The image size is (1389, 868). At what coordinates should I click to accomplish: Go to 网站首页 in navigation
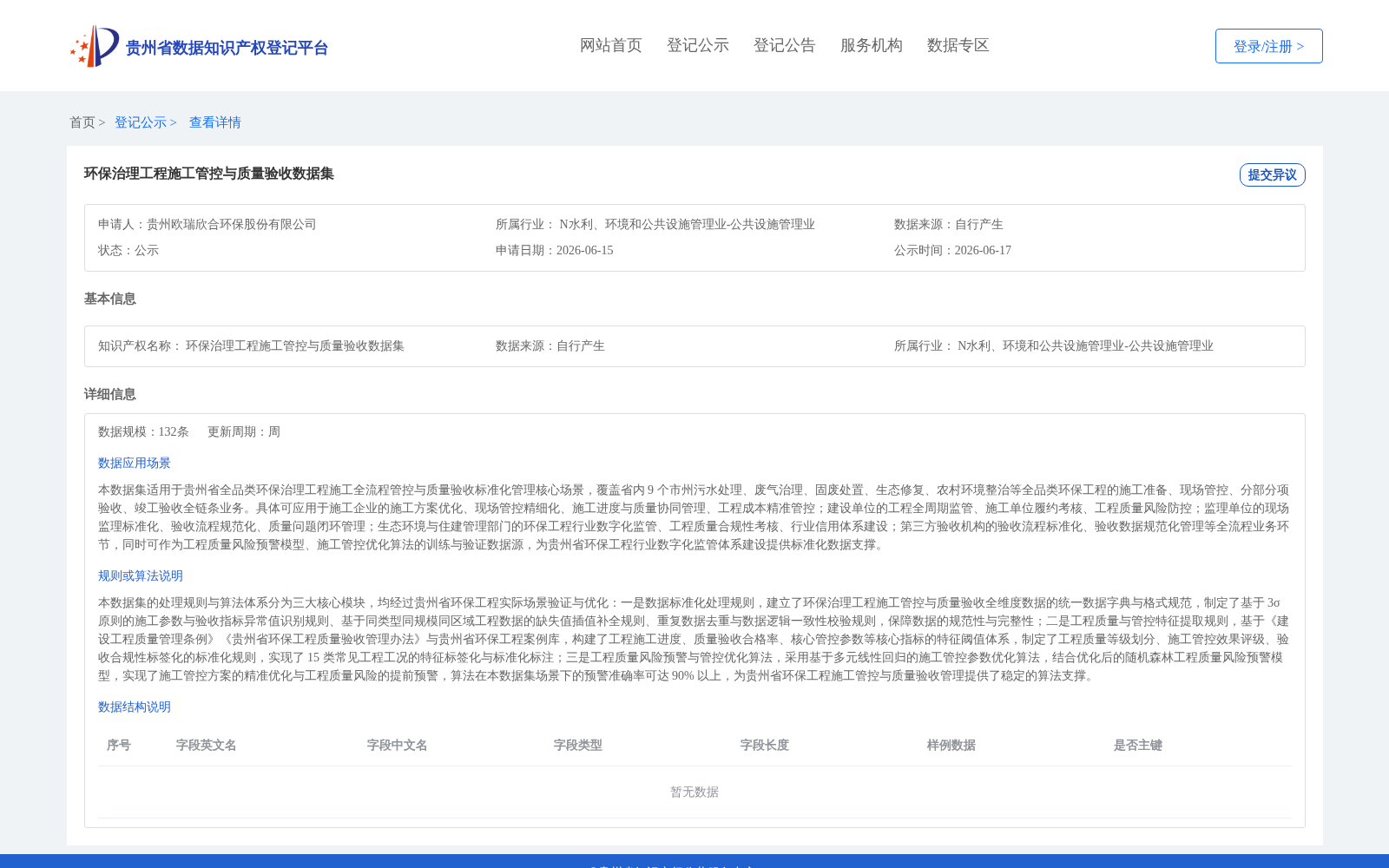(x=611, y=45)
